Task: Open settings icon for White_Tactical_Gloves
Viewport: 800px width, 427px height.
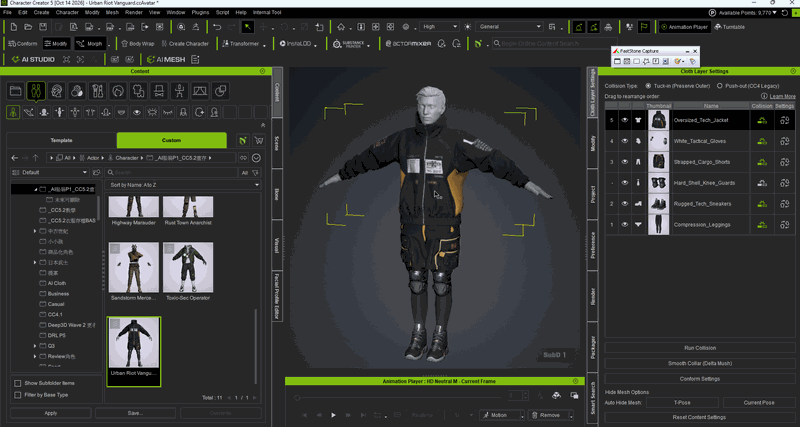Action: (x=785, y=141)
